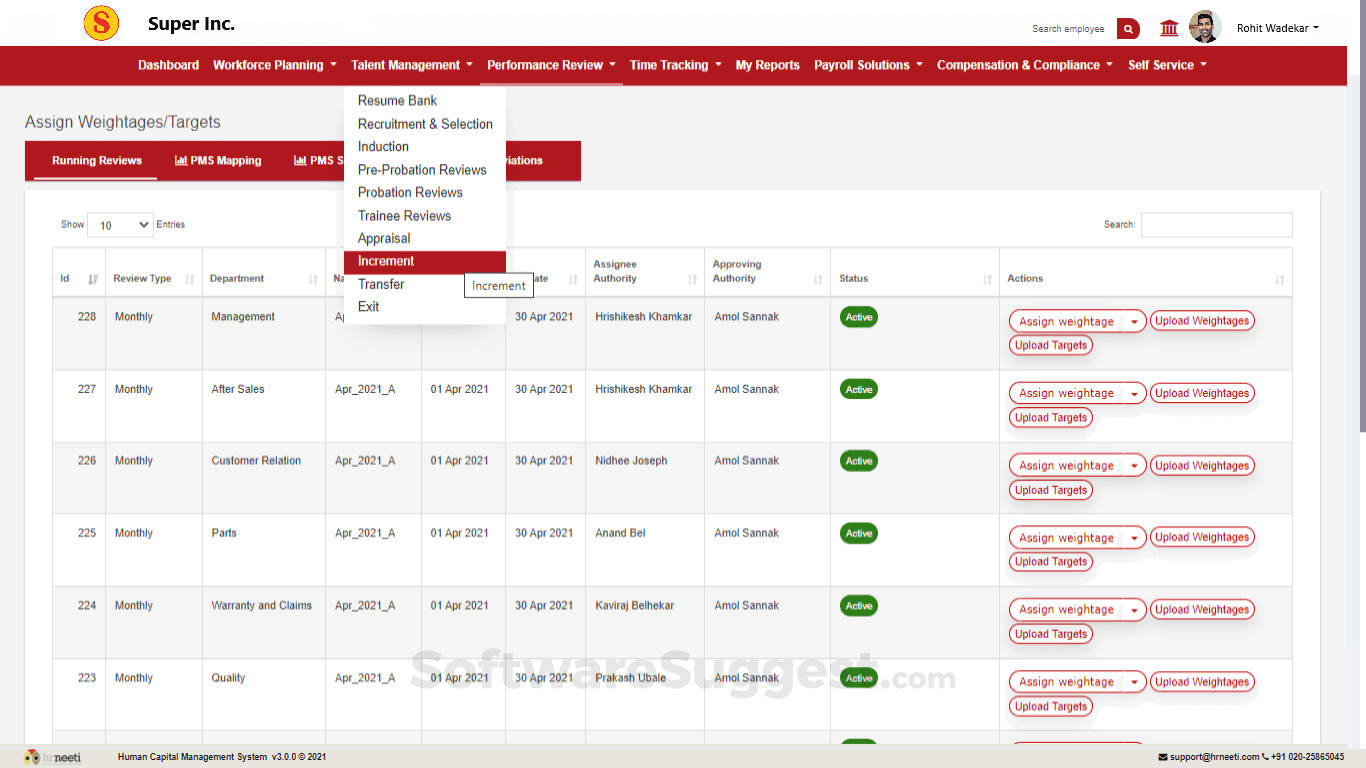Viewport: 1366px width, 768px height.
Task: Click the PMS Mapping chart icon
Action: (181, 160)
